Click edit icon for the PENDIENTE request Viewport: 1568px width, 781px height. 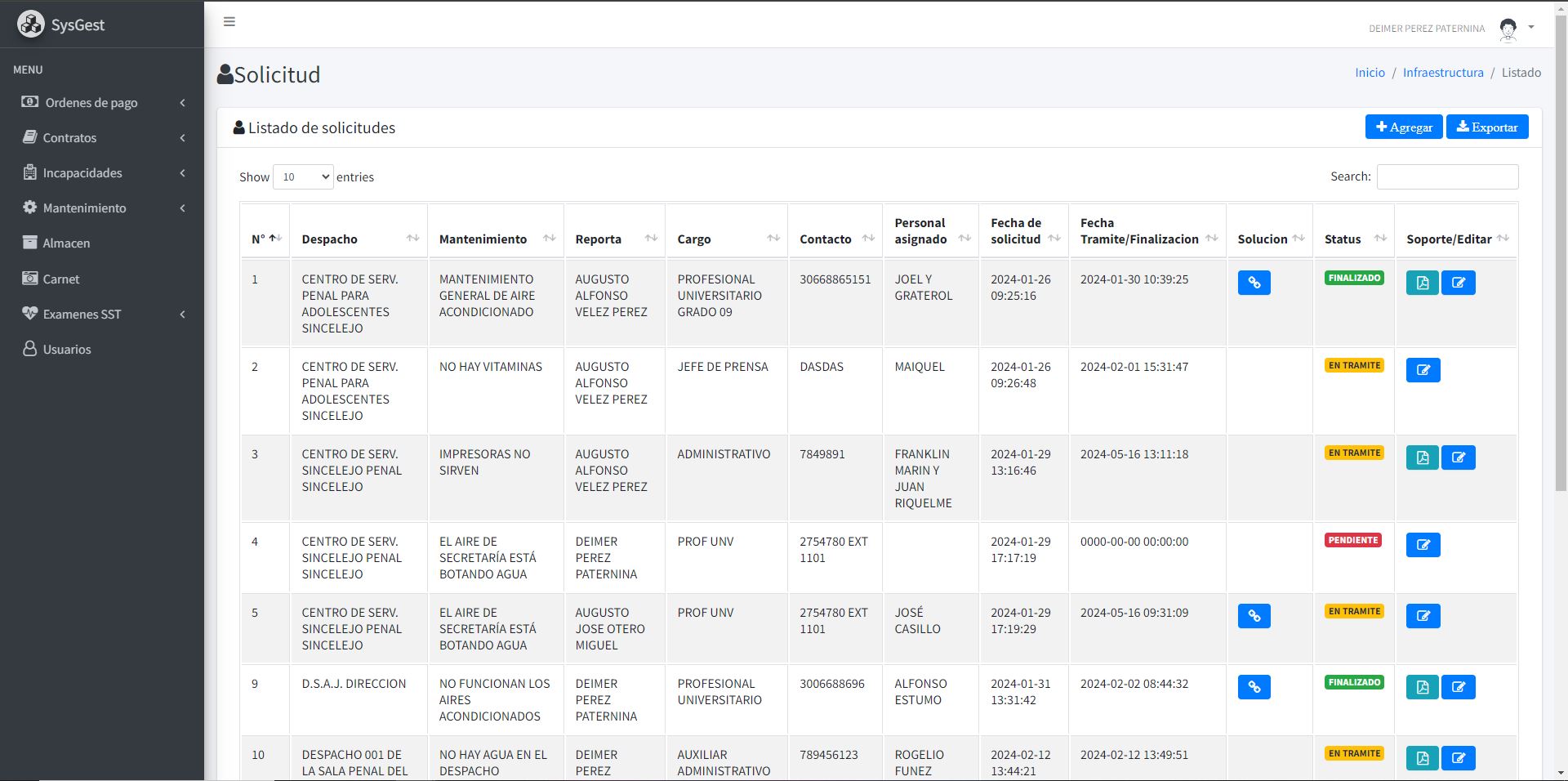click(x=1423, y=545)
